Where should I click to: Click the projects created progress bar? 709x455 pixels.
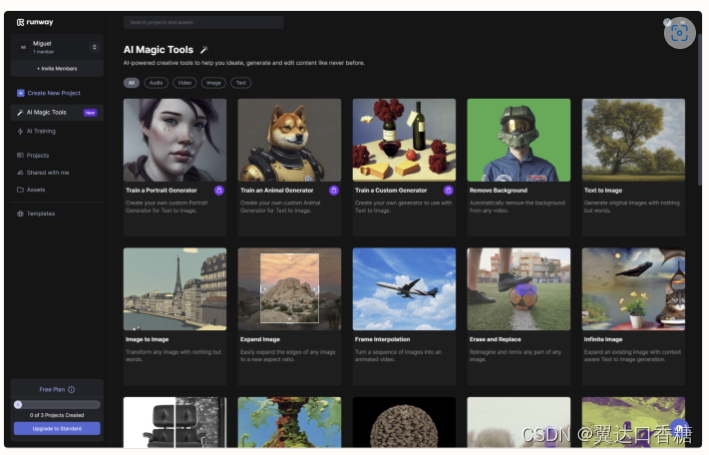[x=57, y=405]
